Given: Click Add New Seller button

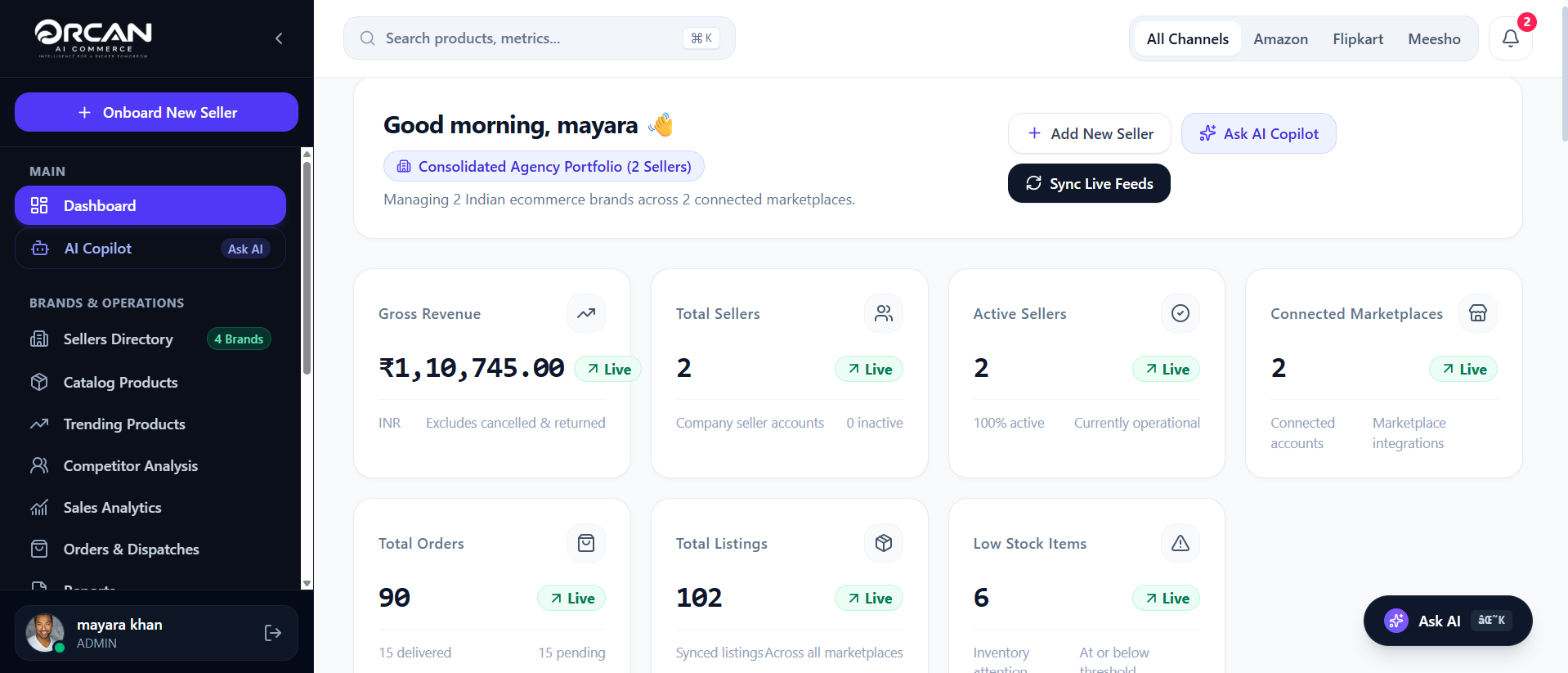Looking at the screenshot, I should (1090, 133).
